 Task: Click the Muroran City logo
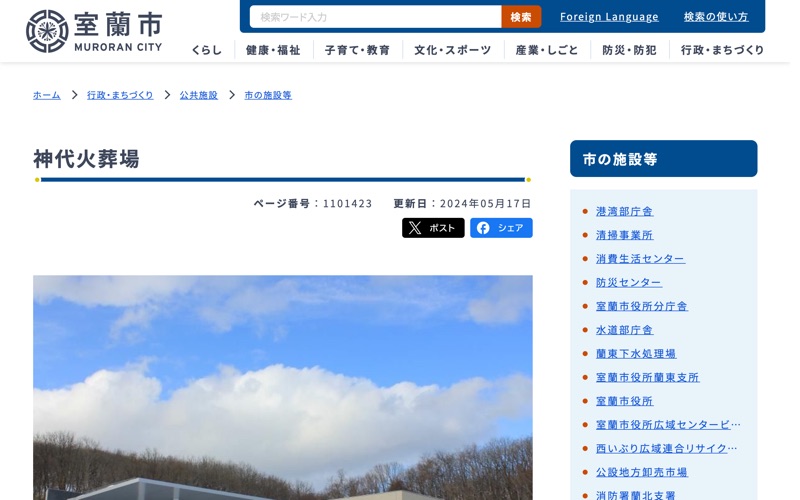point(94,31)
